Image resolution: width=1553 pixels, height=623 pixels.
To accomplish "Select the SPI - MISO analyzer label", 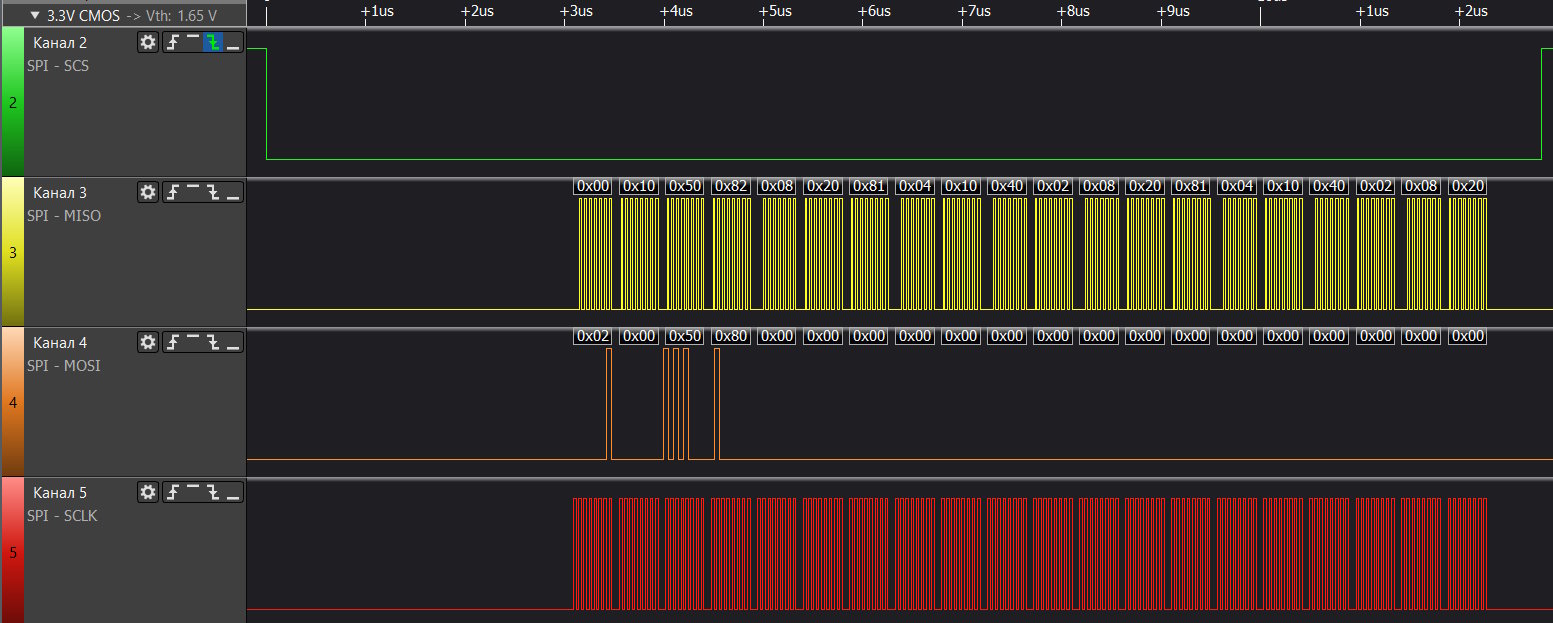I will point(64,216).
